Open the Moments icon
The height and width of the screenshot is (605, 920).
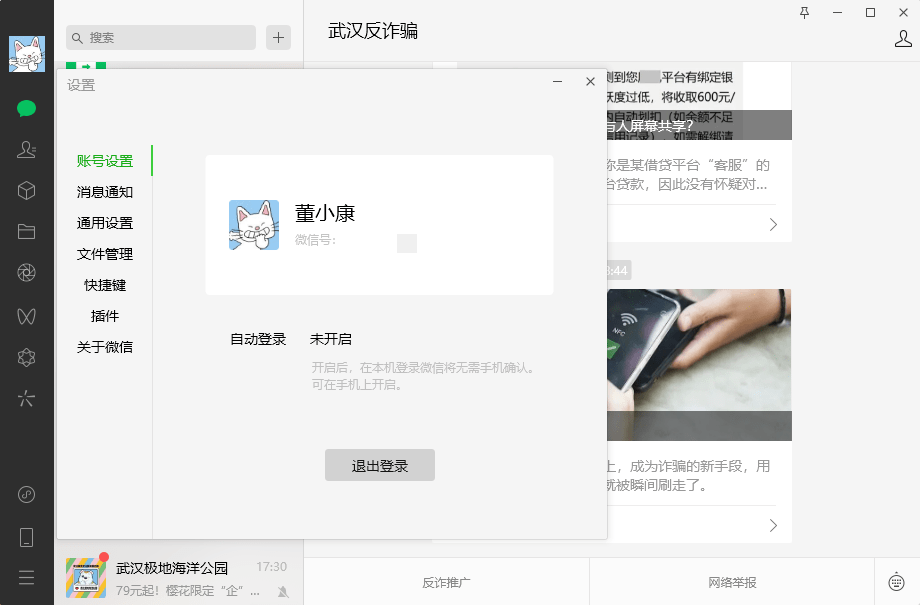[26, 271]
